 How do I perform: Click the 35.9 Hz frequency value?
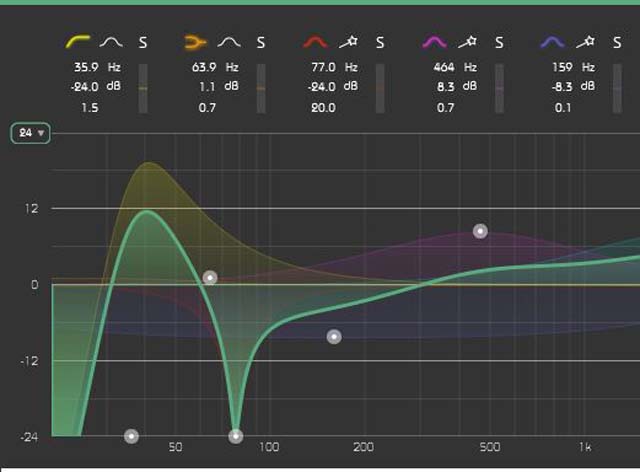click(87, 67)
